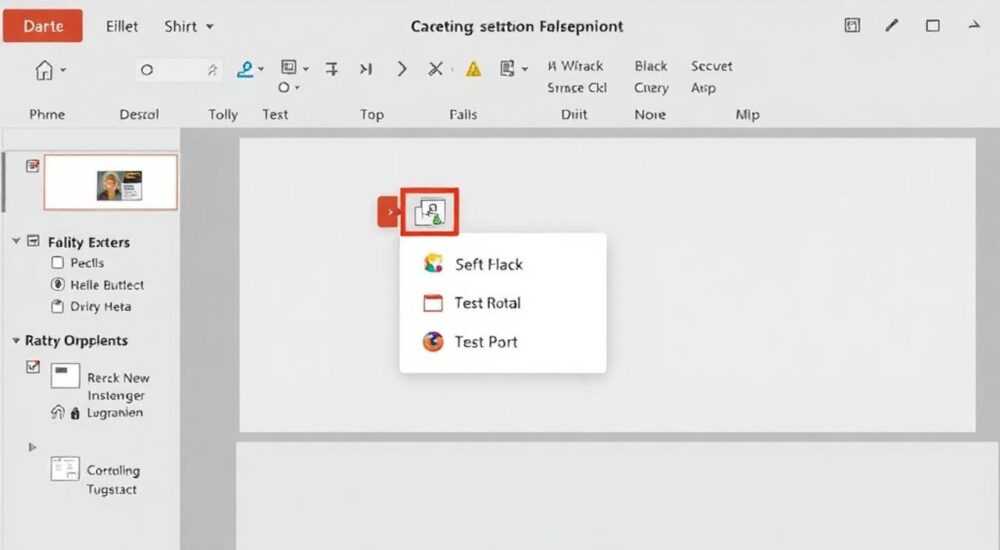The image size is (1000, 550).
Task: Click the blue person pen icon
Action: [245, 69]
